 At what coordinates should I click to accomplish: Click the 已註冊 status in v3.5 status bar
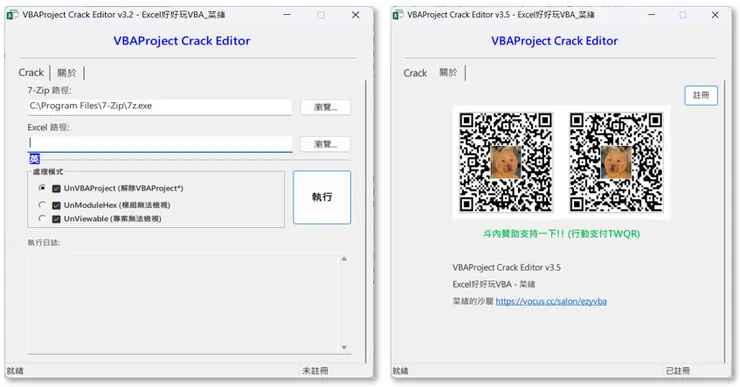(x=678, y=371)
